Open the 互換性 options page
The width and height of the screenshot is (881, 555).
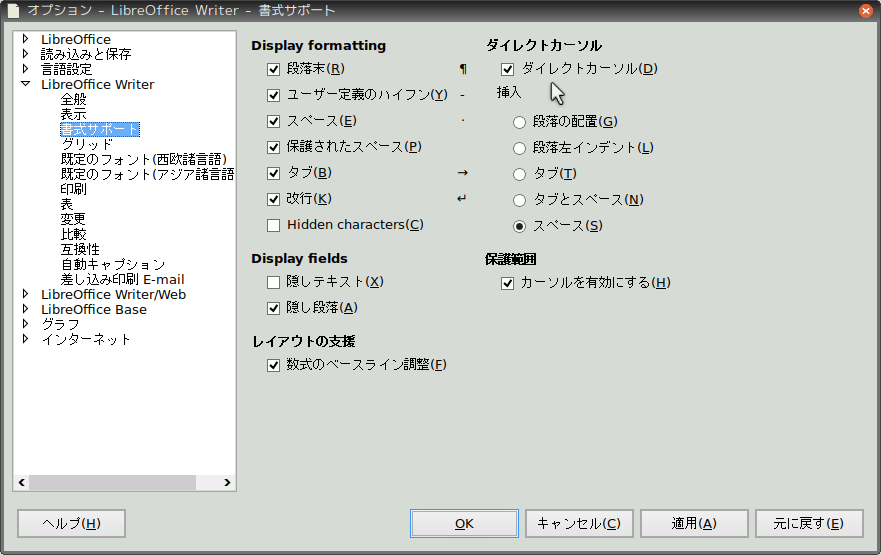click(80, 249)
